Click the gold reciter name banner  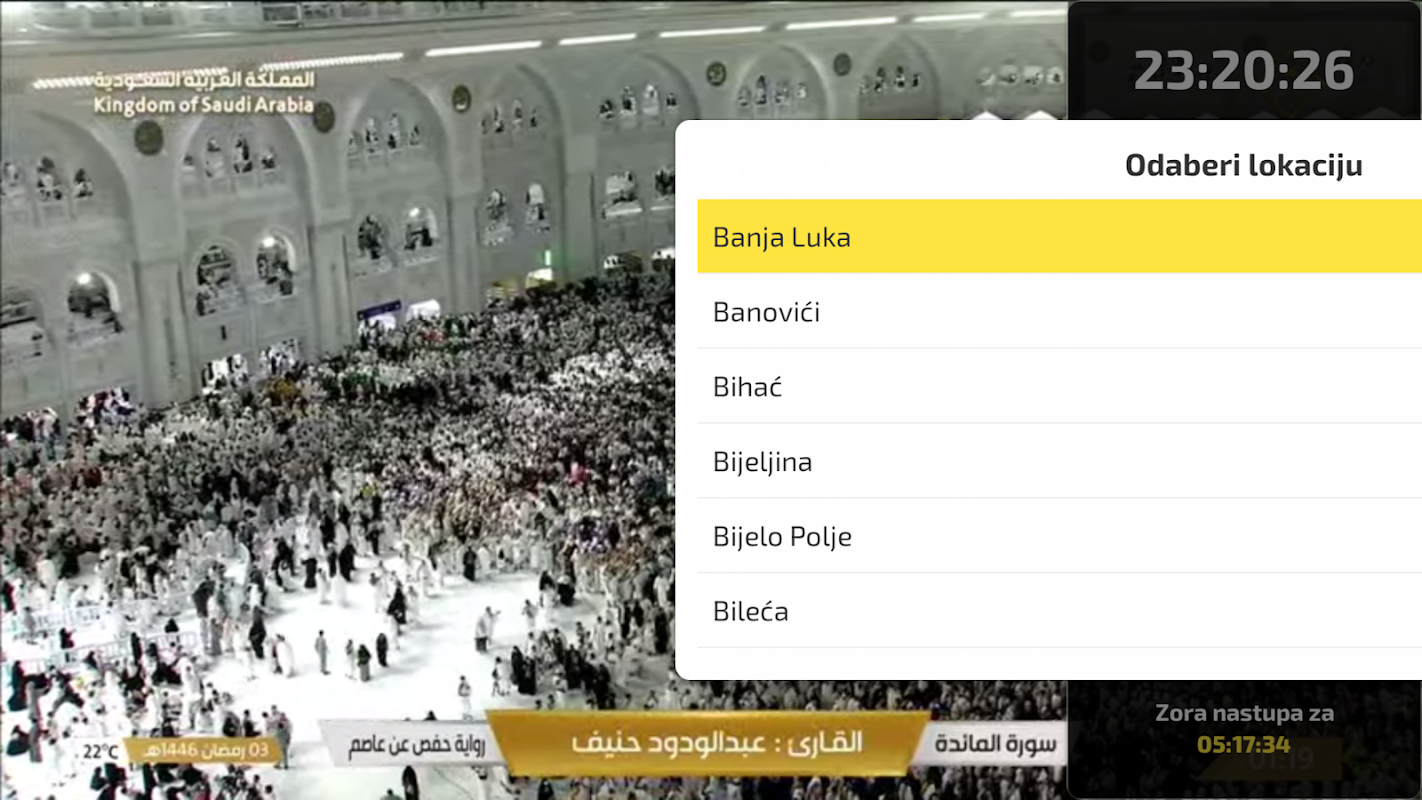coord(708,743)
